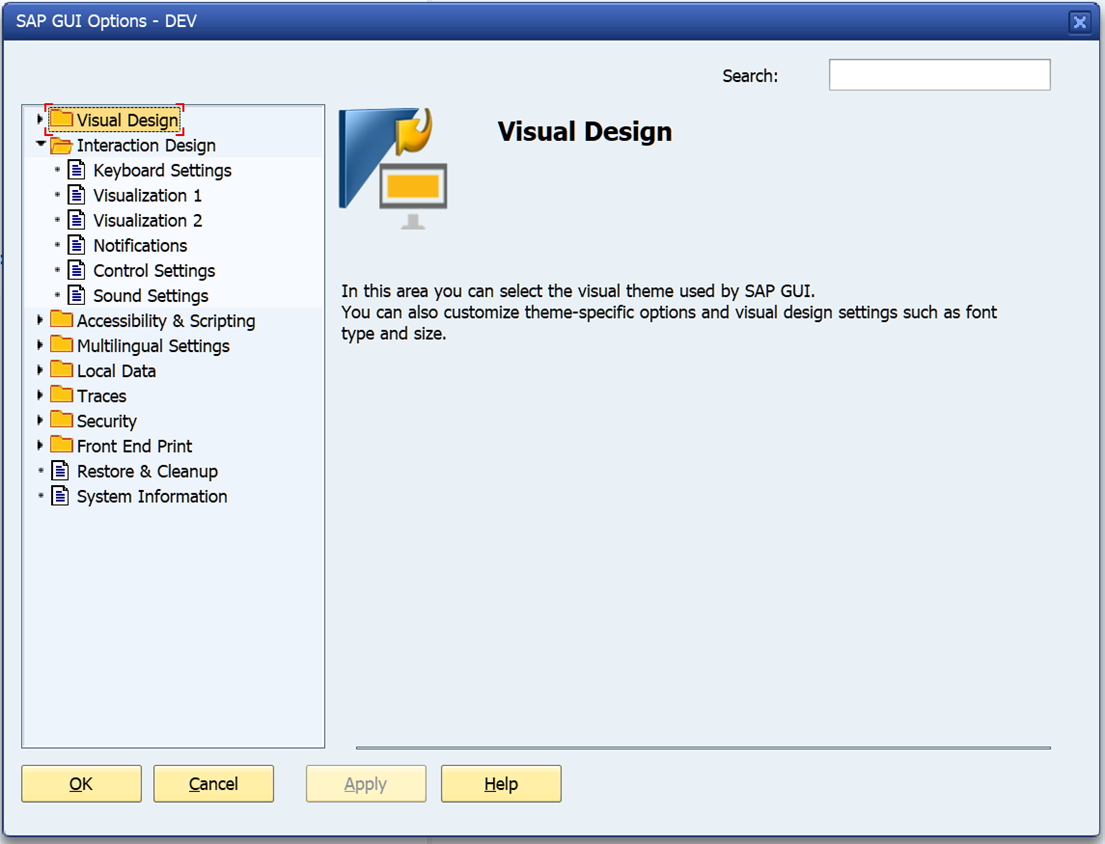The height and width of the screenshot is (844, 1105).
Task: Click the System Information document icon
Action: point(61,496)
